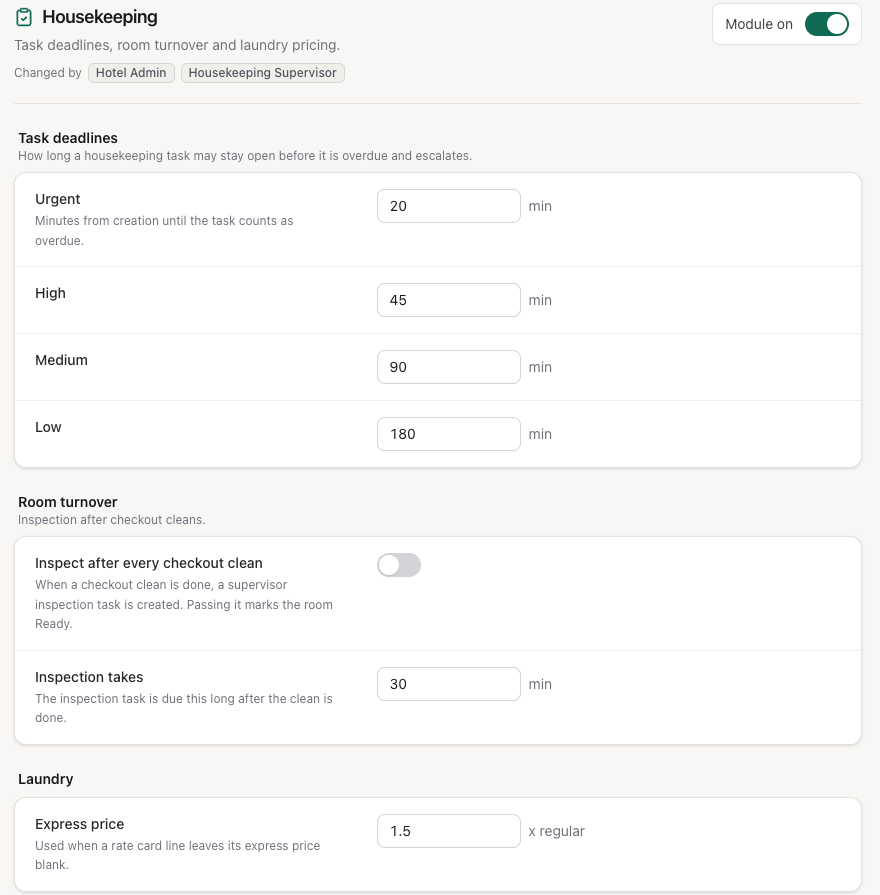Click the 'x regular' unit text
This screenshot has width=880, height=895.
pyautogui.click(x=556, y=831)
